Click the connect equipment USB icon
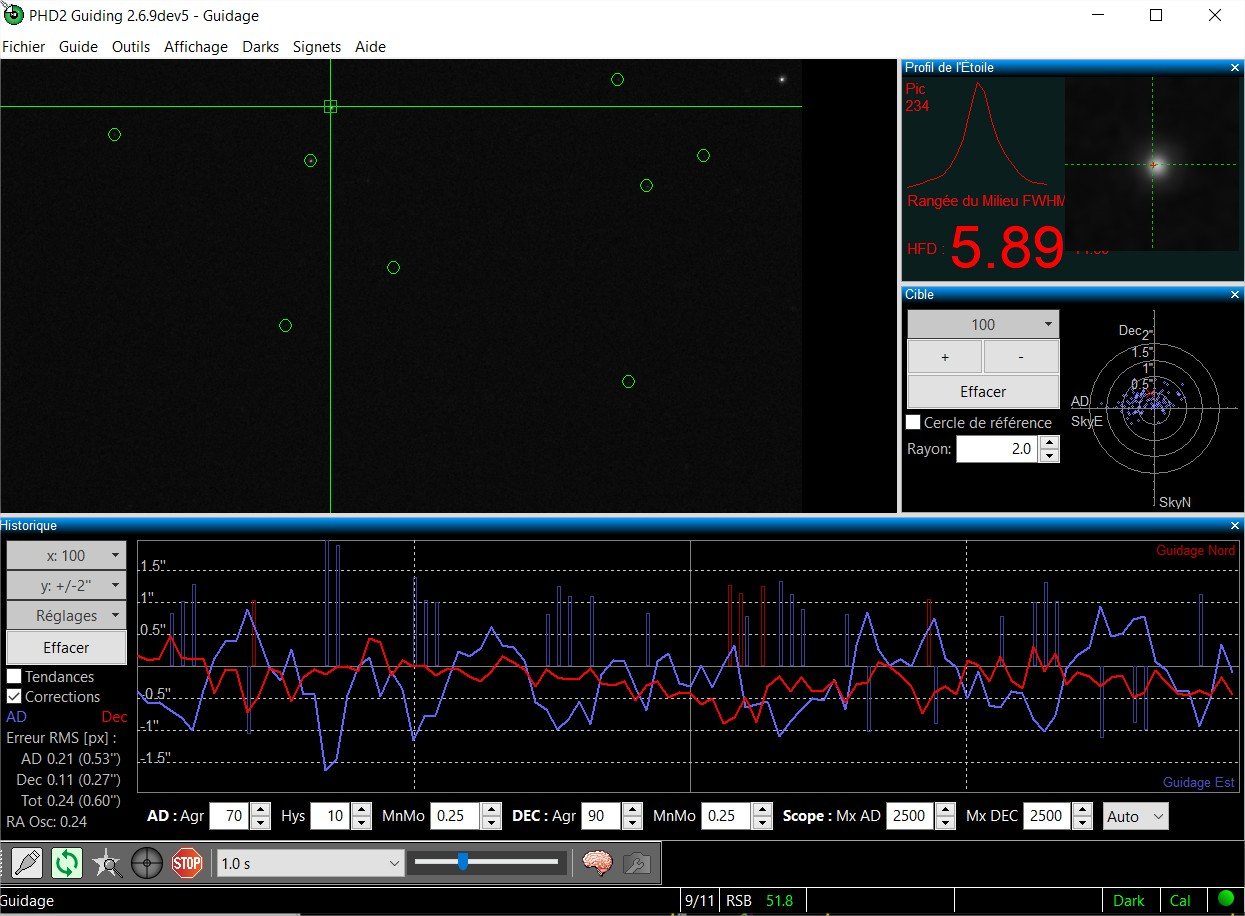1245x916 pixels. click(27, 862)
